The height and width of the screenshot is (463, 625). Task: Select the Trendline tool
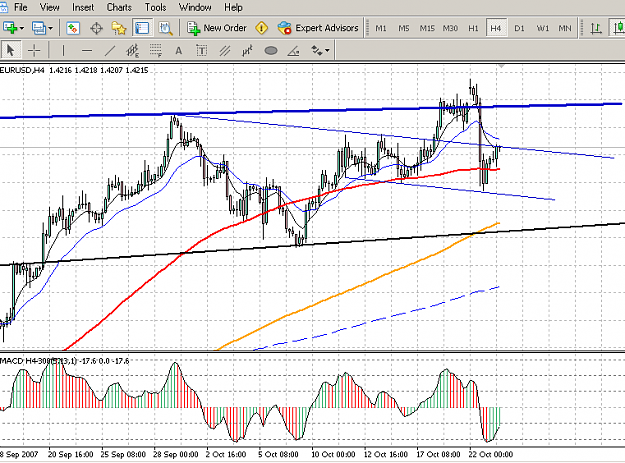[110, 51]
